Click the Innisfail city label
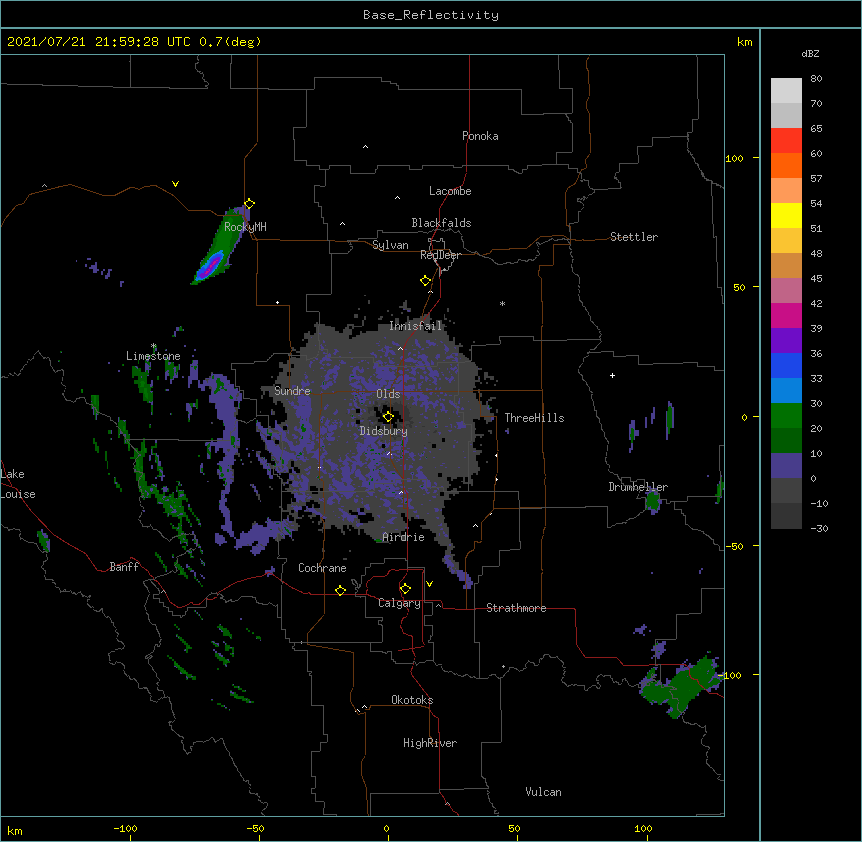Viewport: 862px width, 842px height. pyautogui.click(x=416, y=326)
